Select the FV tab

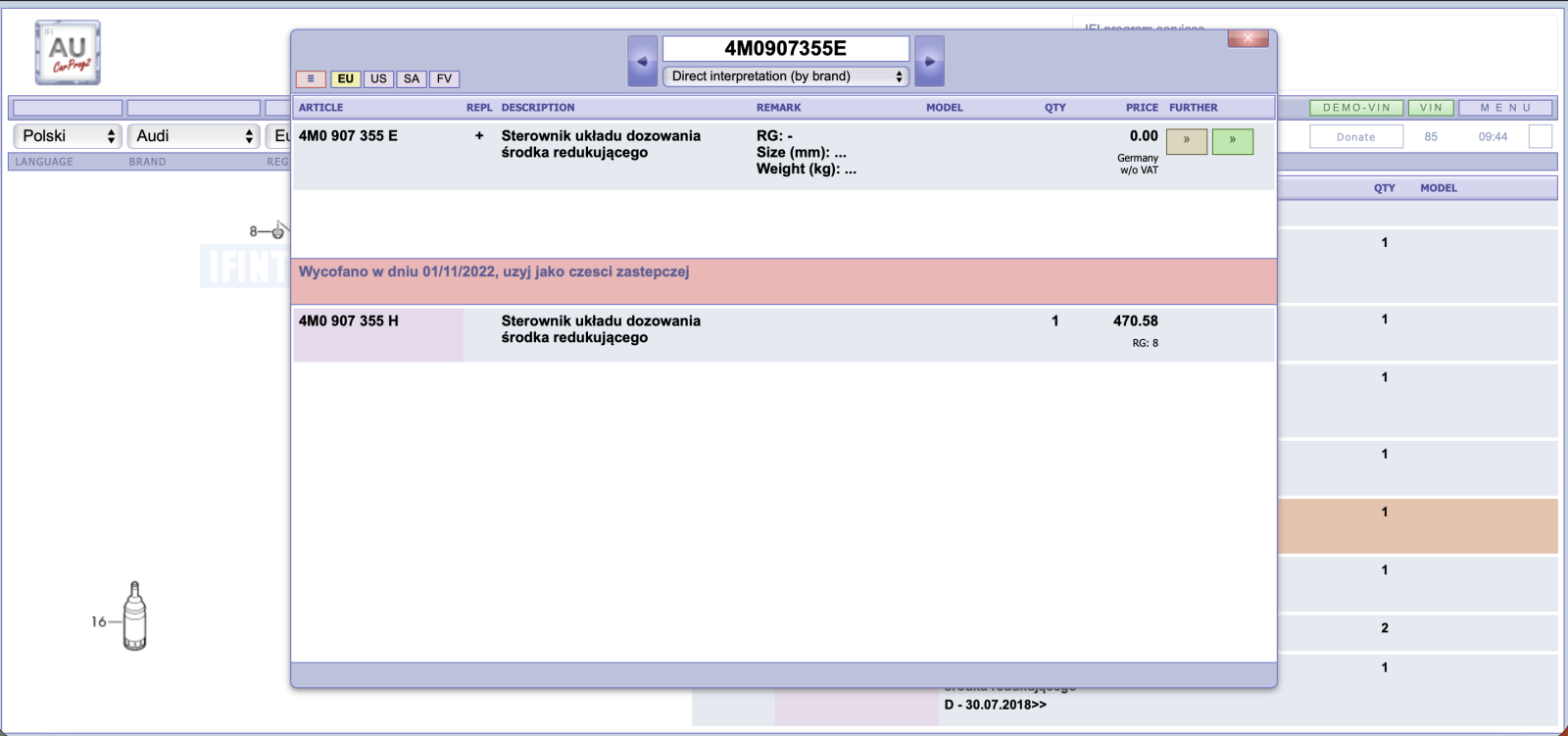444,79
